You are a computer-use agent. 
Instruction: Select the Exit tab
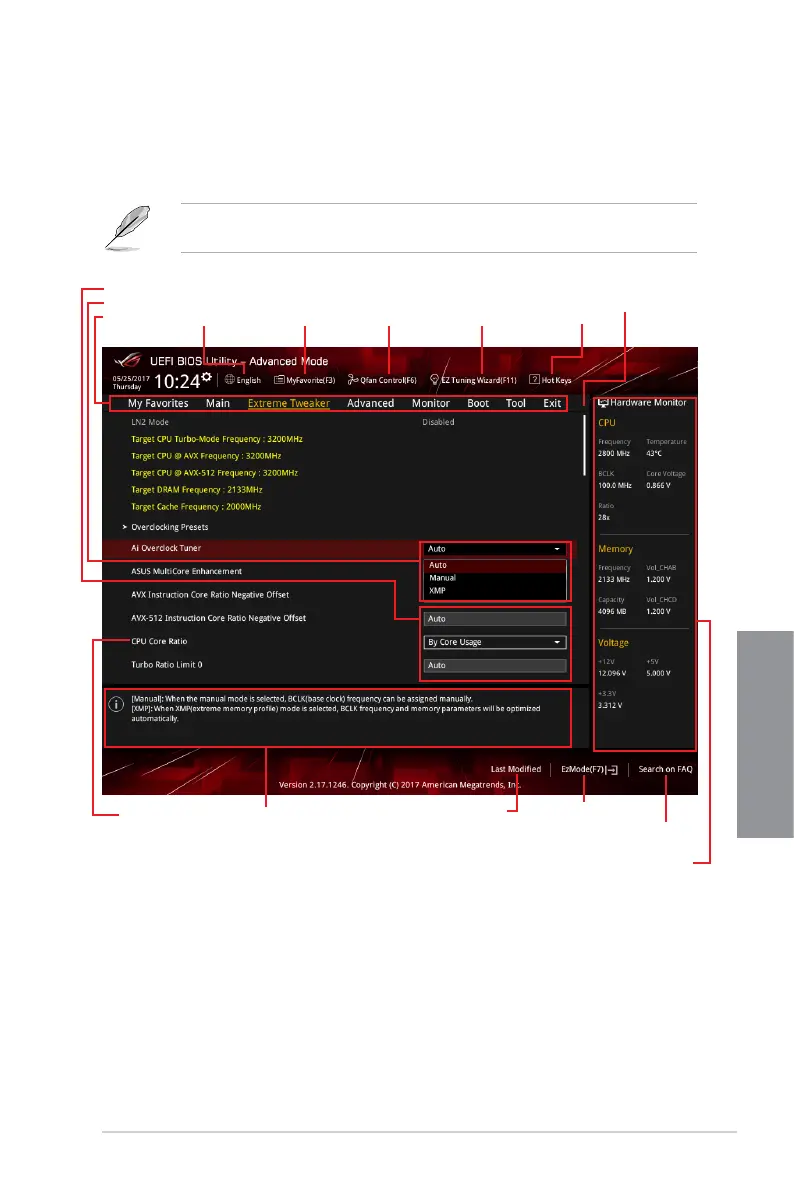point(552,403)
